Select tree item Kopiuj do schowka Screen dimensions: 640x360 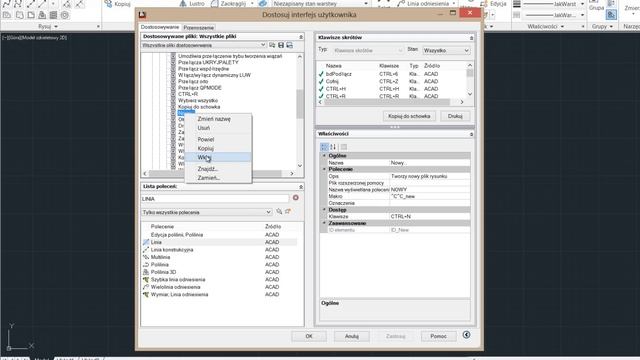coord(199,107)
